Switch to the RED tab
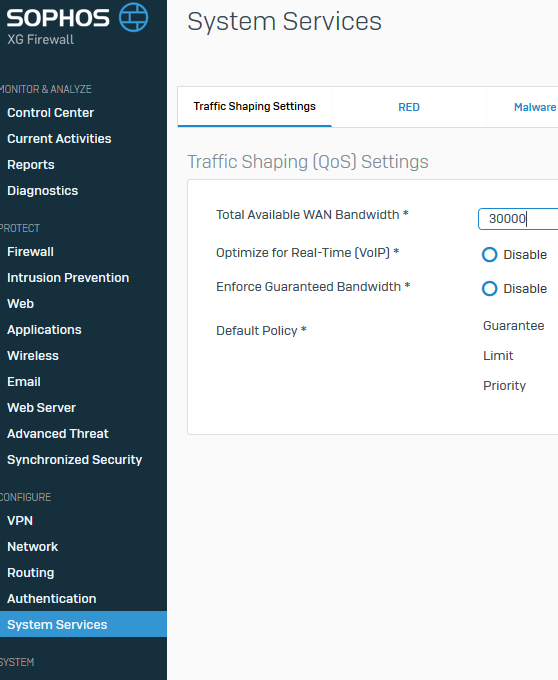This screenshot has height=680, width=558. tap(409, 107)
